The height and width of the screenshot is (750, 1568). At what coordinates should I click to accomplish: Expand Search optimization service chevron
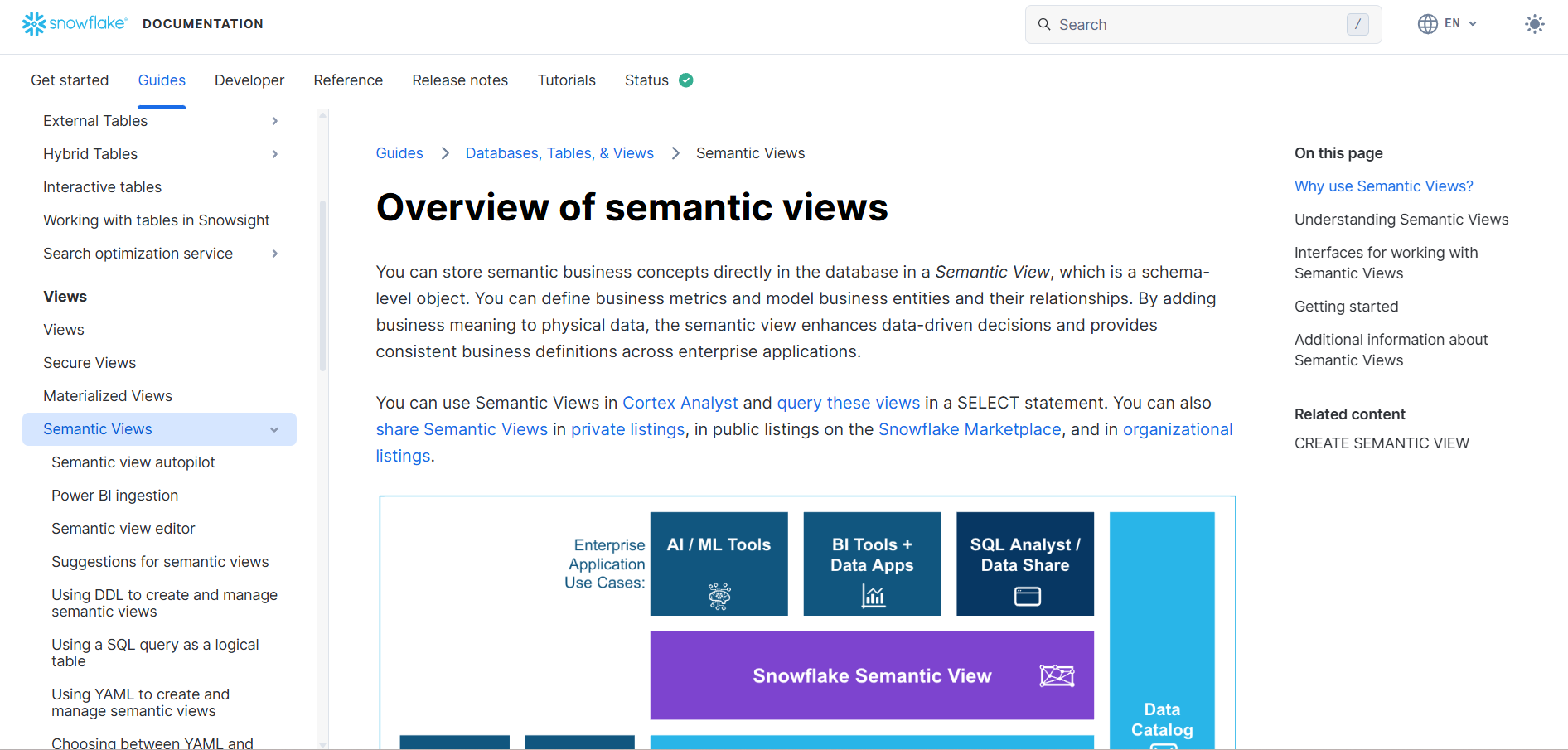coord(275,254)
